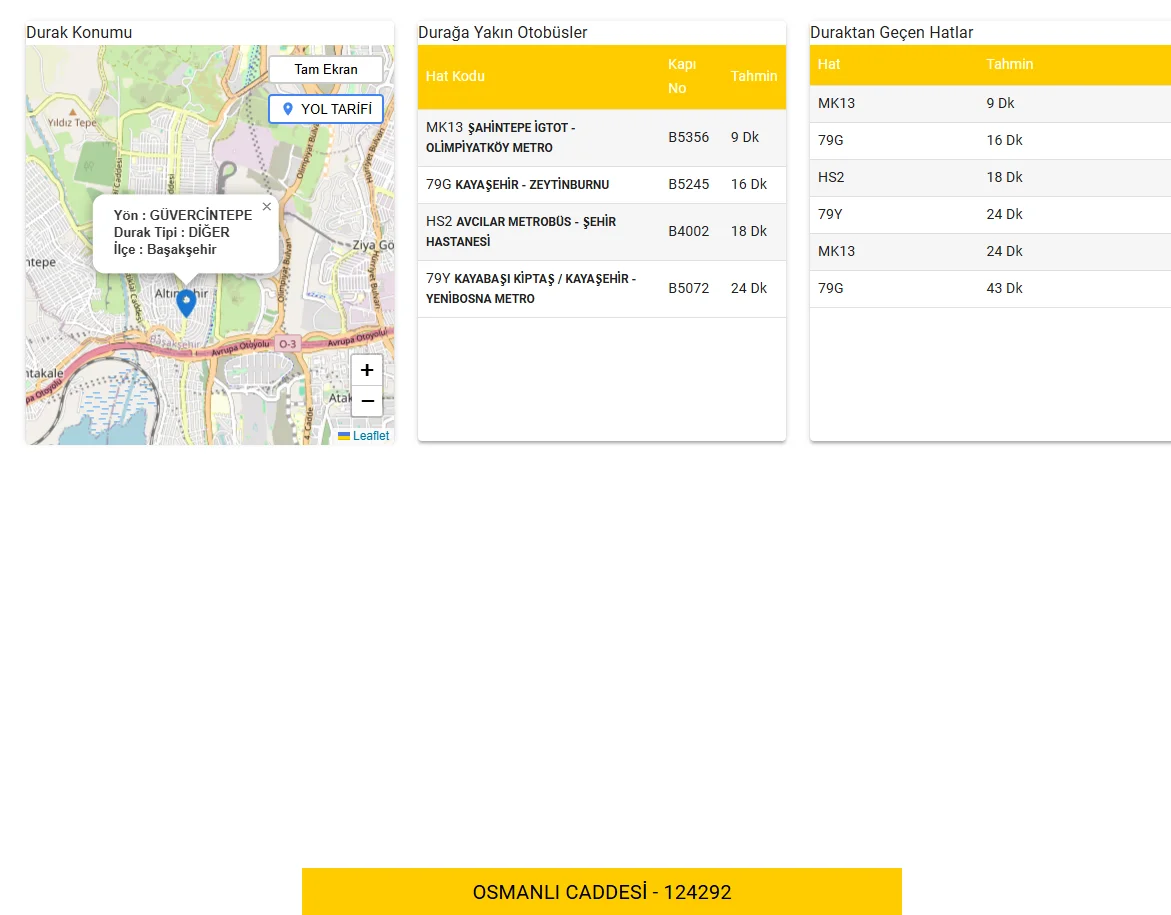
Task: Click the blue map marker pin
Action: (x=186, y=300)
